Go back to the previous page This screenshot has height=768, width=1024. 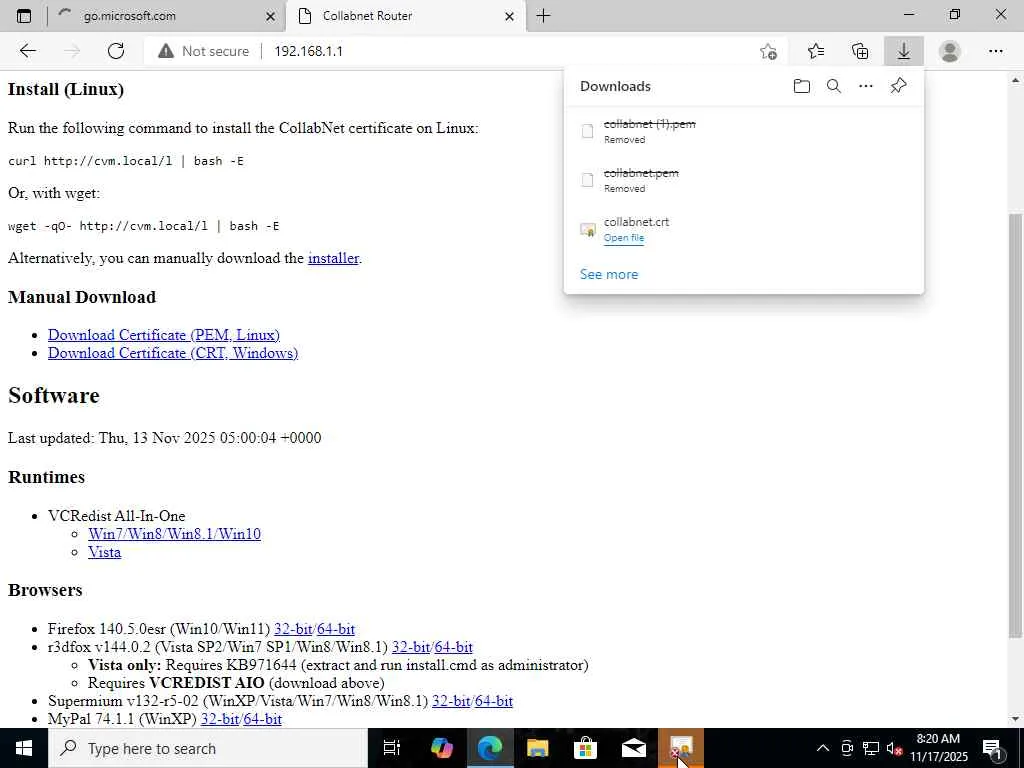(27, 51)
